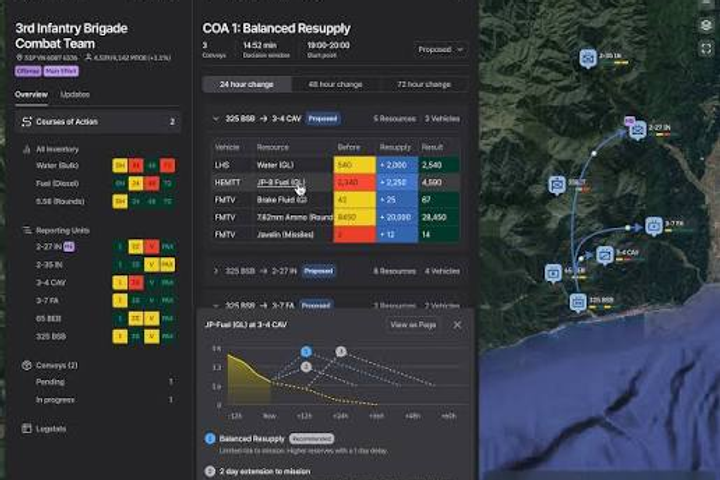Select the 2-27 IN unit marker on map
720x480 pixels.
(x=637, y=131)
